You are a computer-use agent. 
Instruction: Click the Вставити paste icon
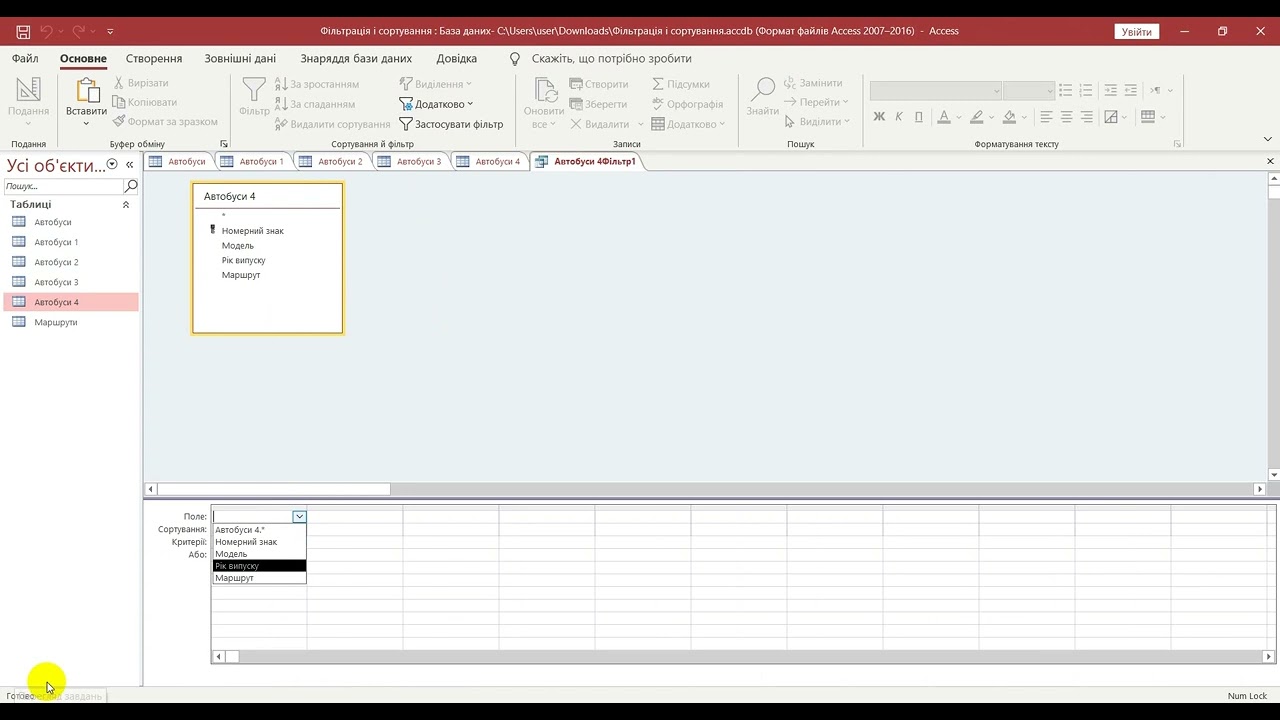(x=86, y=92)
